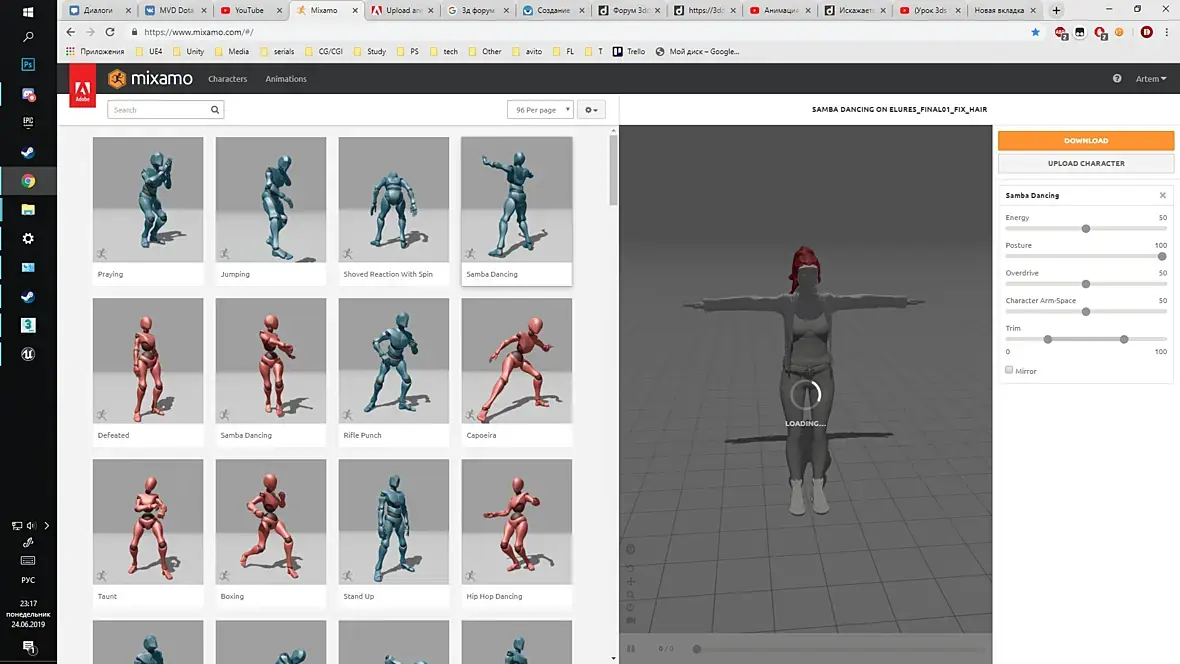
Task: Click the Upload Character button
Action: pyautogui.click(x=1086, y=163)
